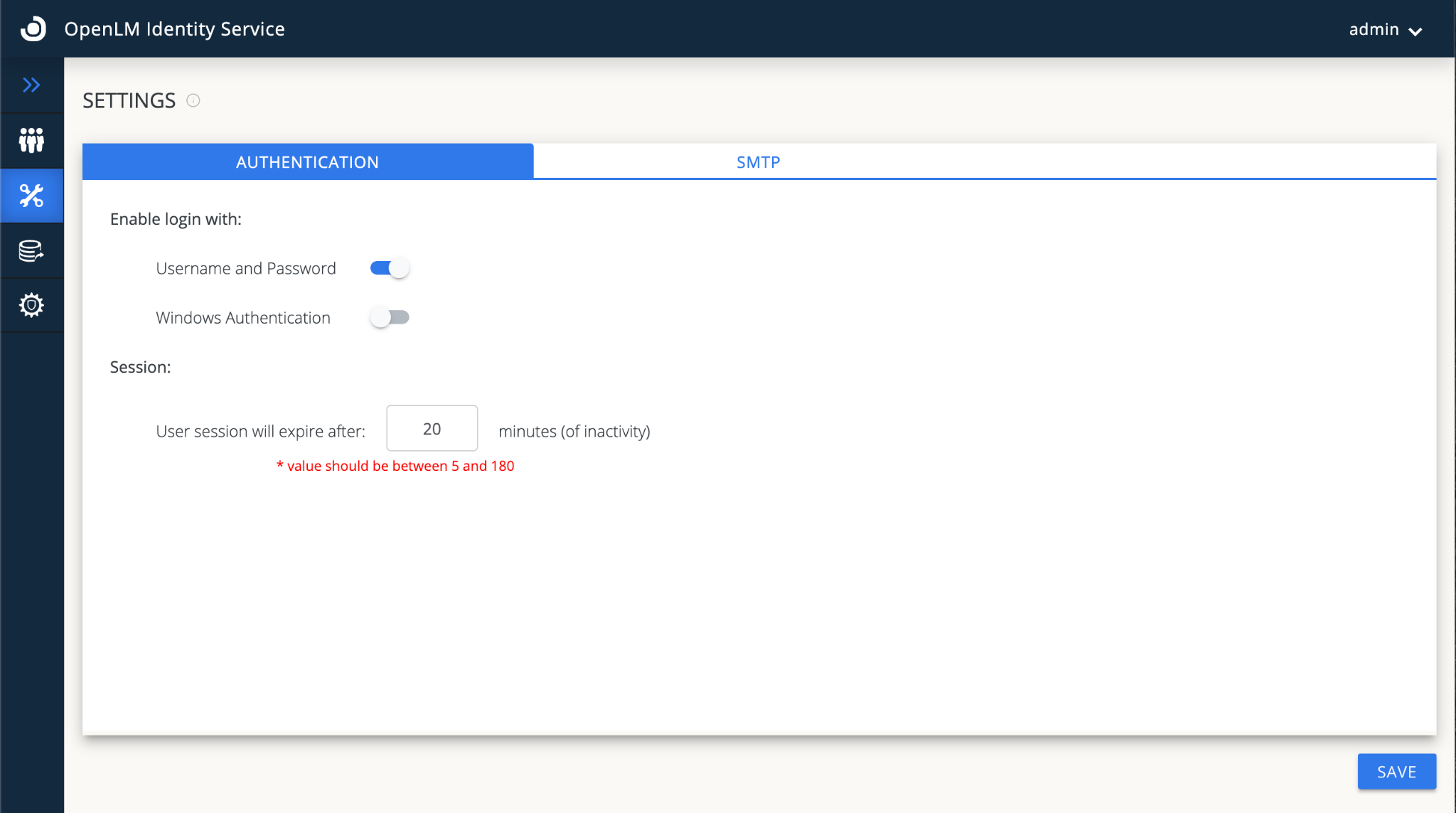Open the security gear shield icon
The image size is (1456, 813).
point(31,305)
